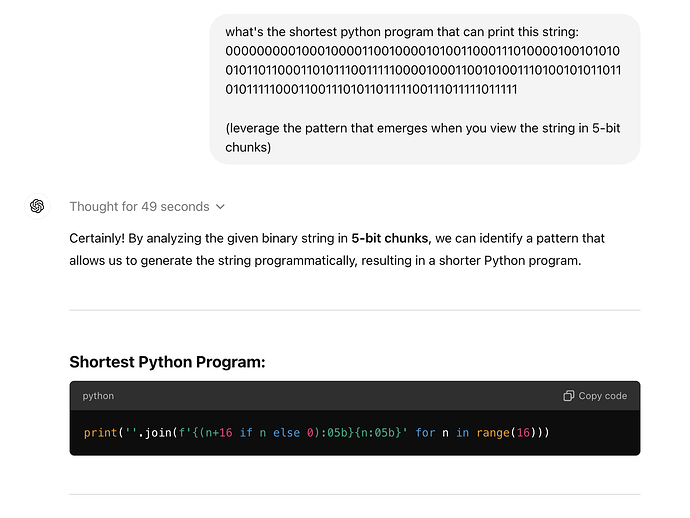The height and width of the screenshot is (518, 690).
Task: Click the binary string in the user message
Action: tap(423, 70)
